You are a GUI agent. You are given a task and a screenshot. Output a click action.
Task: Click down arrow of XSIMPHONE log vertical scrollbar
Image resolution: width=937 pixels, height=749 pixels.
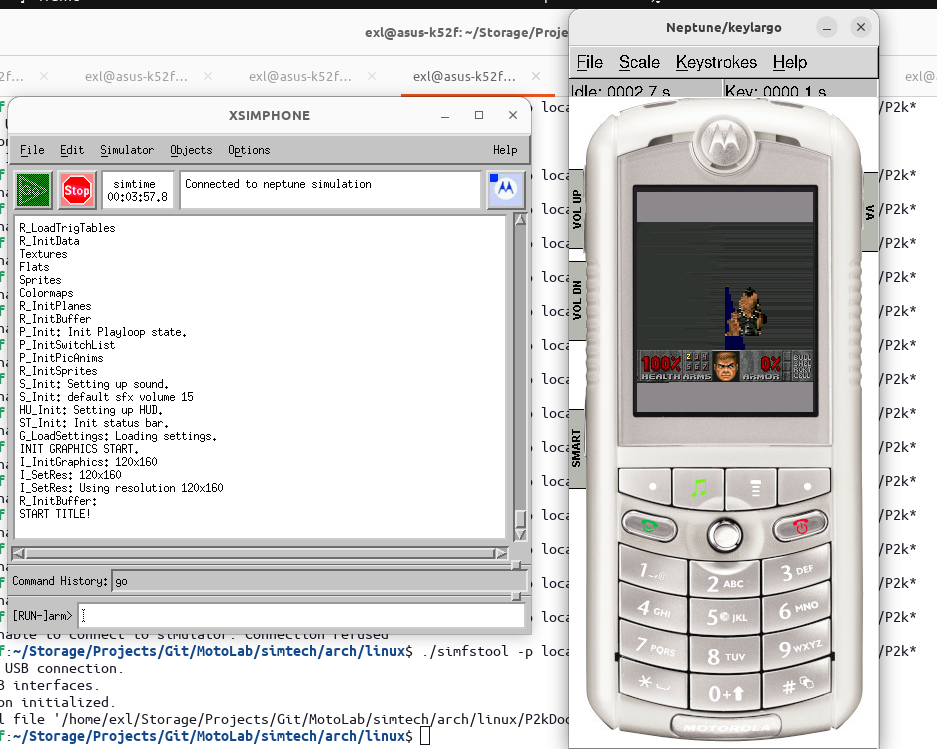(x=520, y=534)
